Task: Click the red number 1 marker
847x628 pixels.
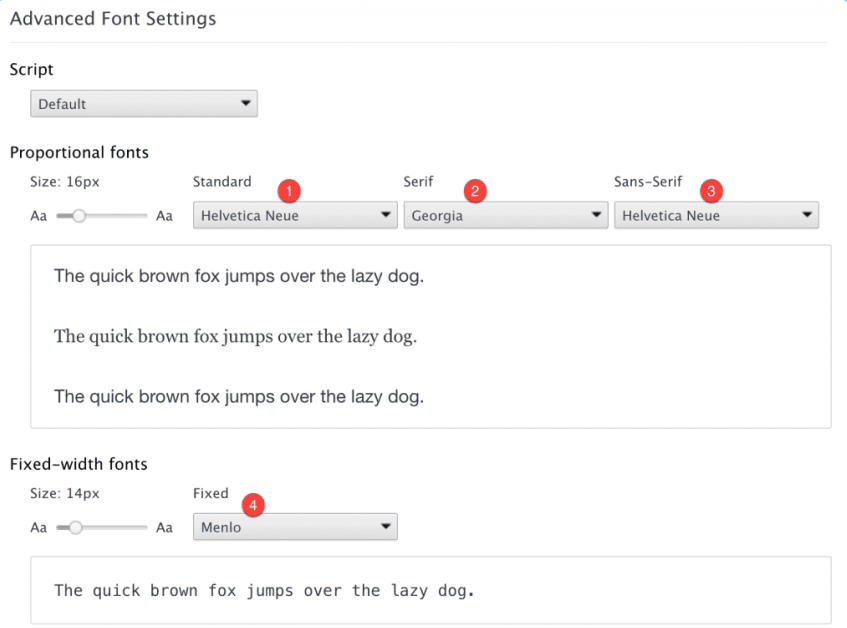Action: point(289,191)
